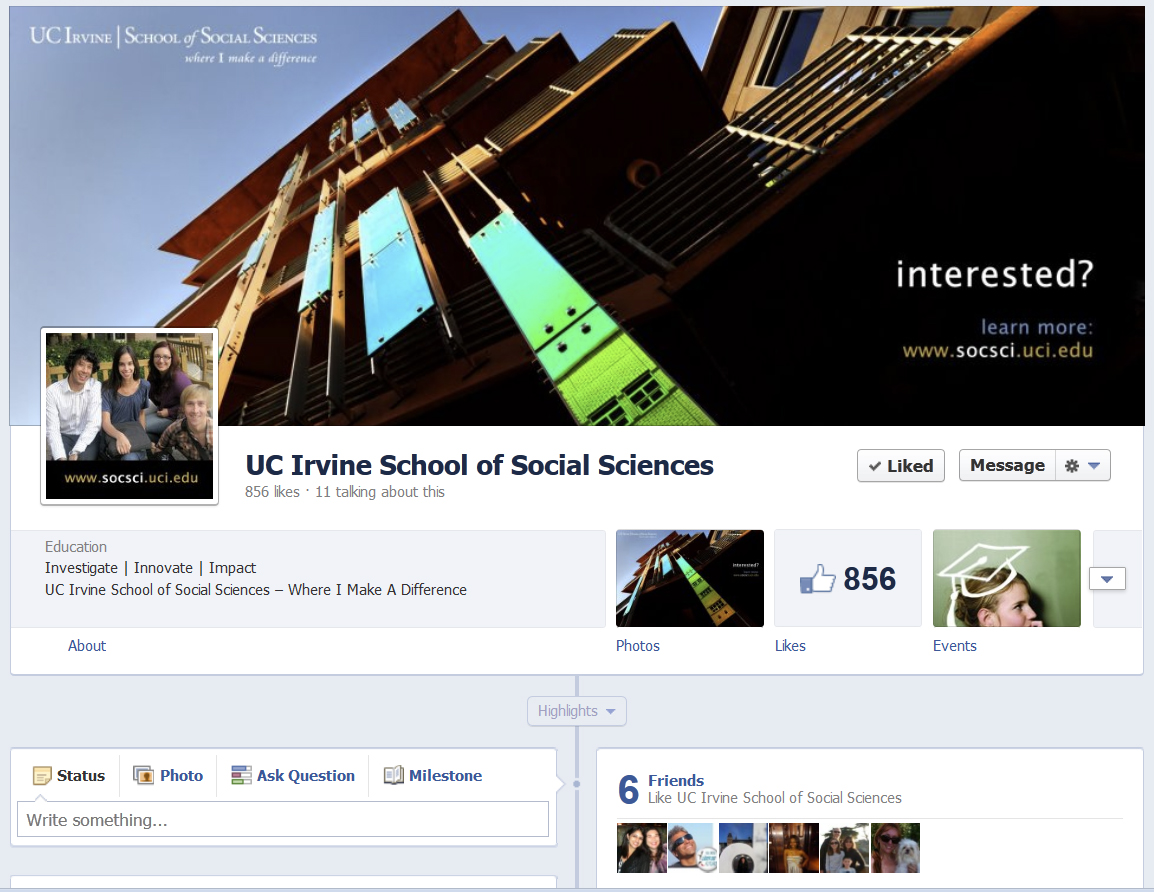Select the Status tab

click(69, 776)
